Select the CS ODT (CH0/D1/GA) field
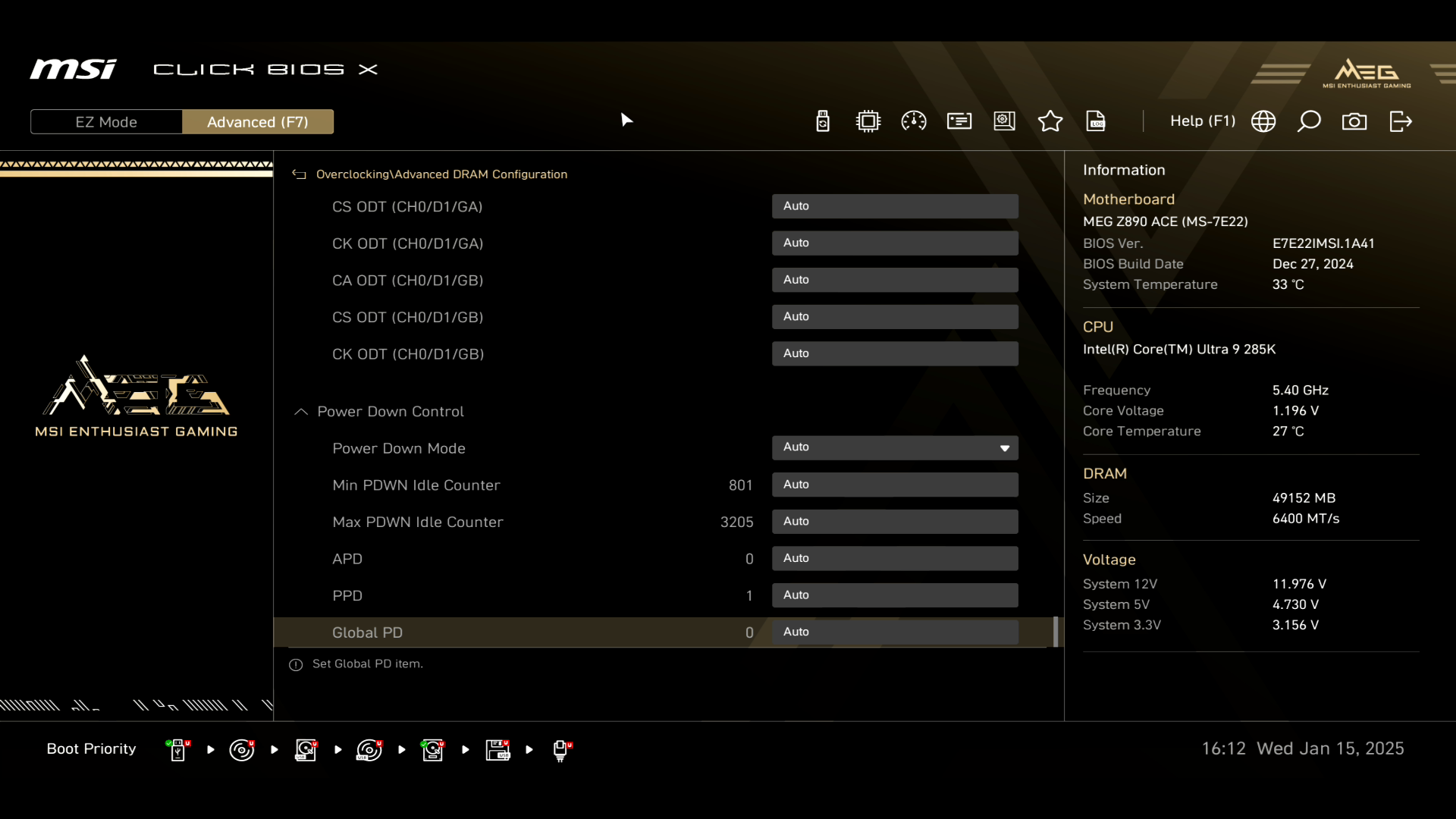 [x=895, y=206]
